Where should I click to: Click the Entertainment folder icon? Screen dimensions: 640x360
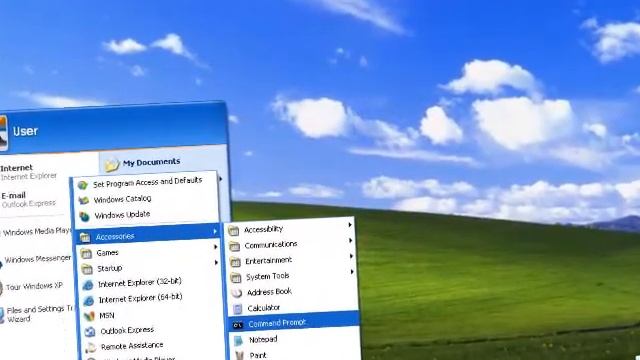(x=235, y=262)
